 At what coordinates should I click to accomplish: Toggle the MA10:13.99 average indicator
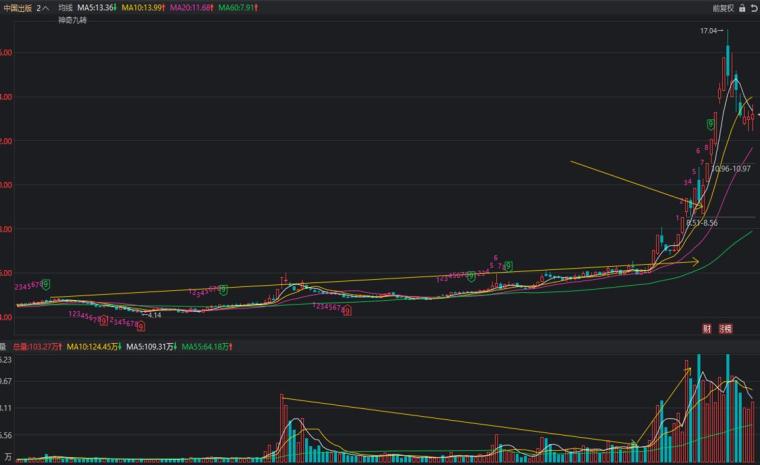(145, 7)
